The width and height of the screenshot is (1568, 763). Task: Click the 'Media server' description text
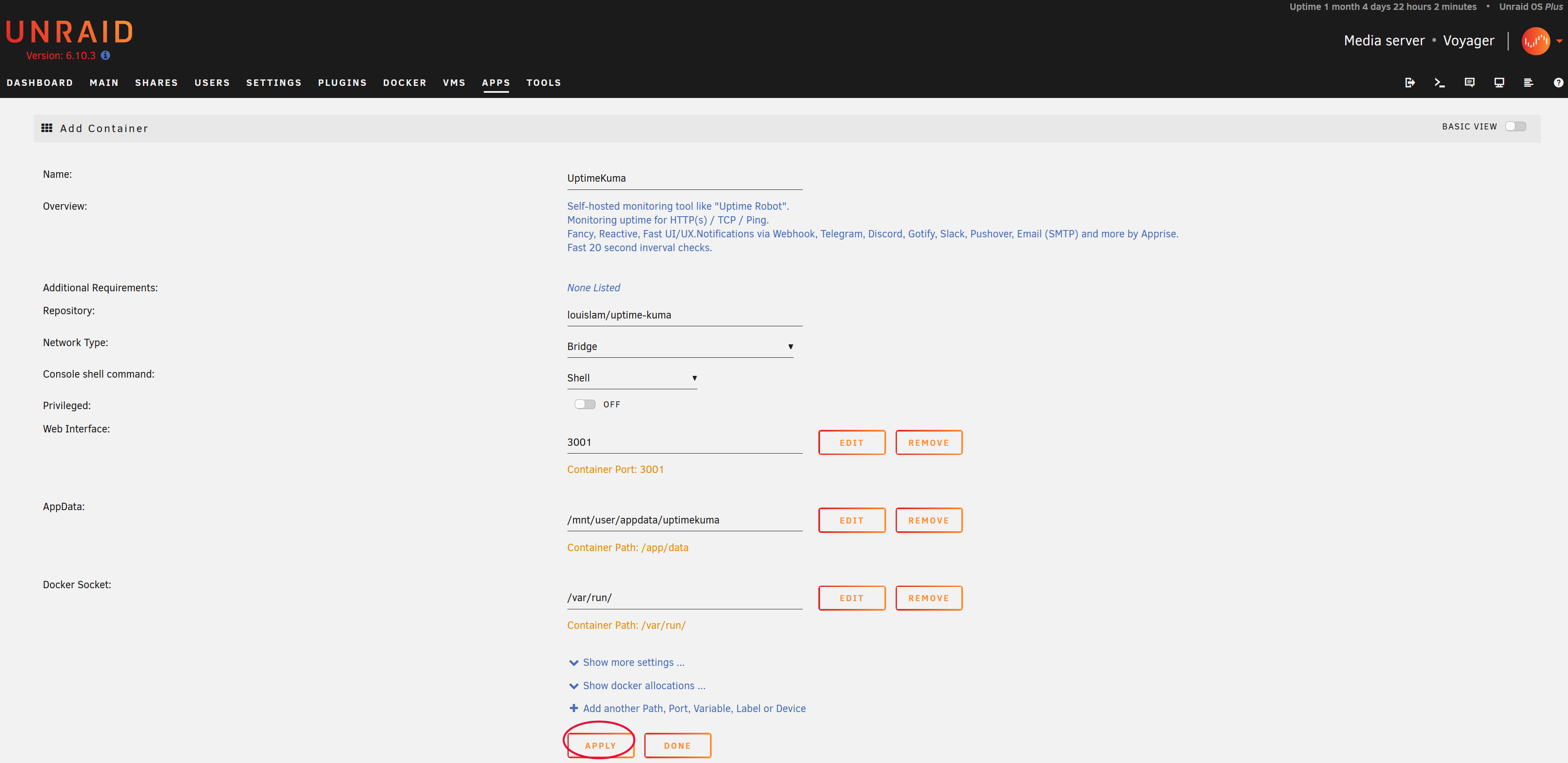click(x=1384, y=41)
